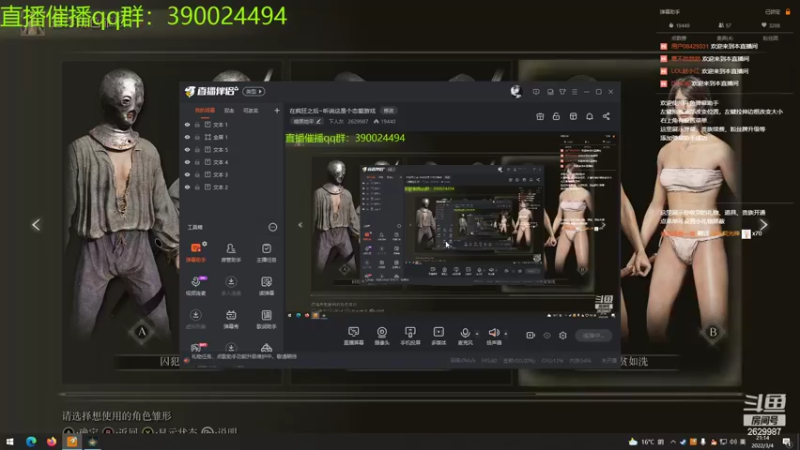The height and width of the screenshot is (450, 800).
Task: Toggle preview eye icon in bottom bar
Action: pyautogui.click(x=547, y=335)
